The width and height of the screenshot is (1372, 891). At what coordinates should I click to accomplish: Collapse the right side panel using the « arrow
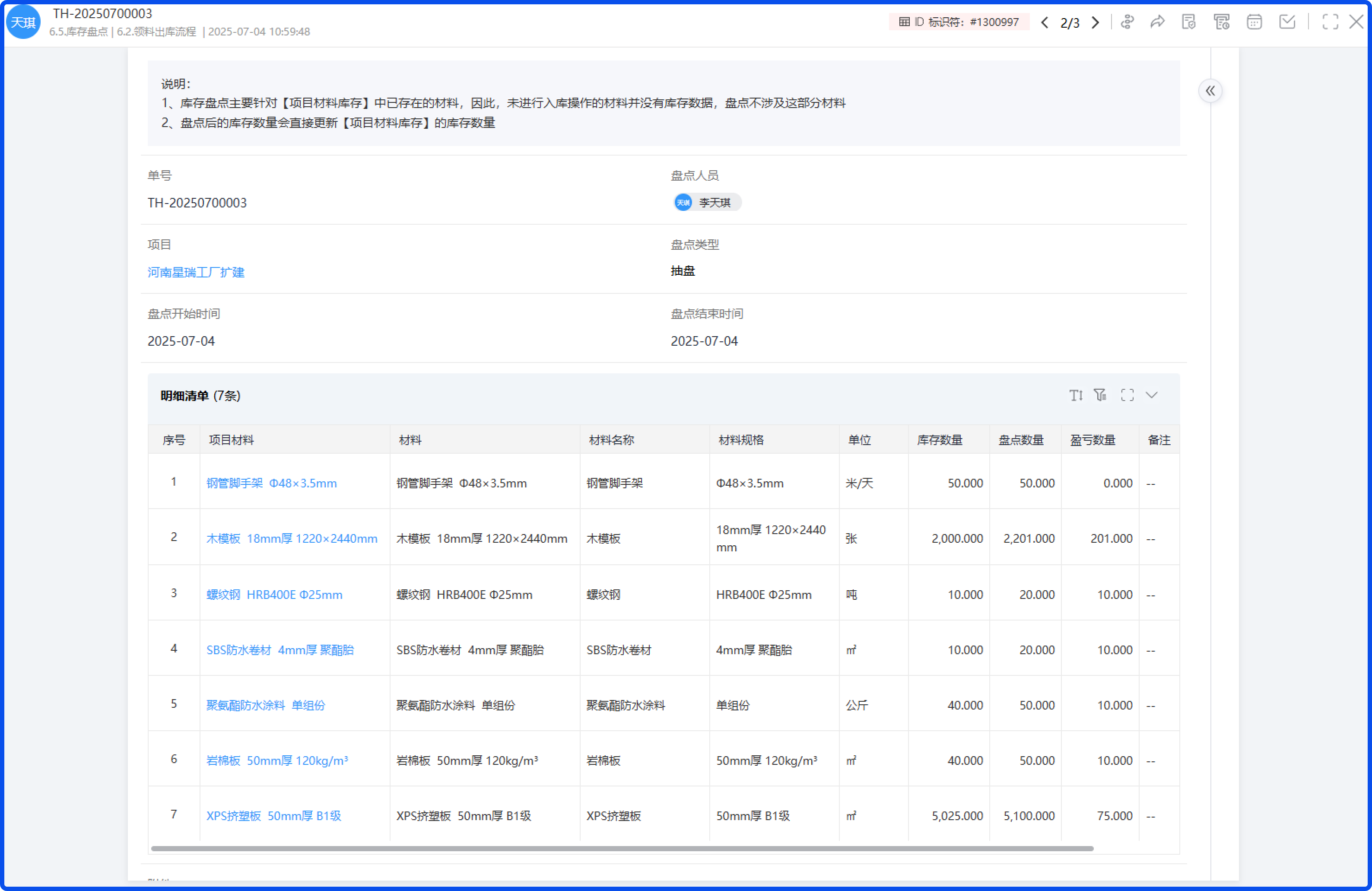tap(1211, 91)
